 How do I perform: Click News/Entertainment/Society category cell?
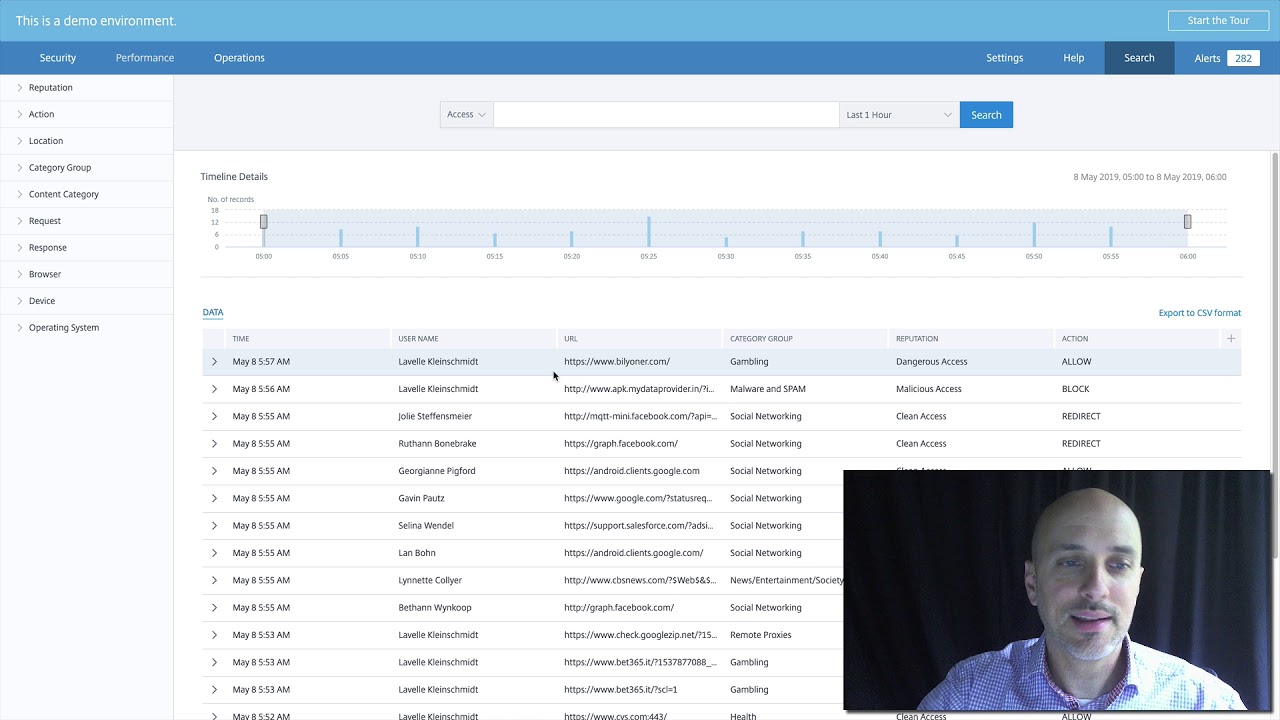787,580
